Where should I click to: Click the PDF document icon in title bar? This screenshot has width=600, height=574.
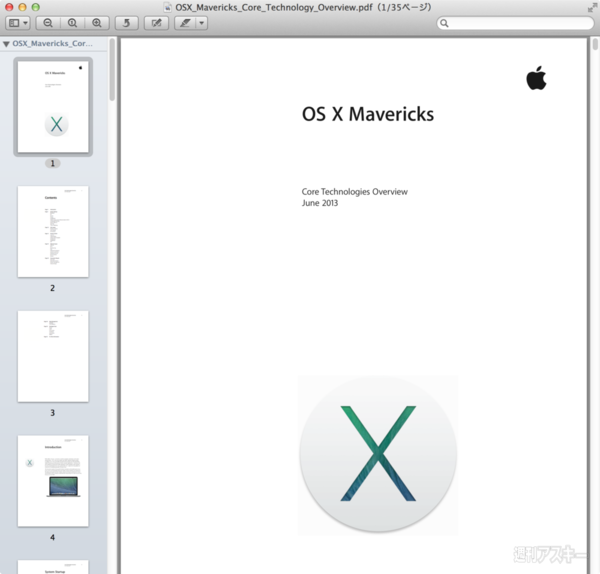(x=167, y=7)
